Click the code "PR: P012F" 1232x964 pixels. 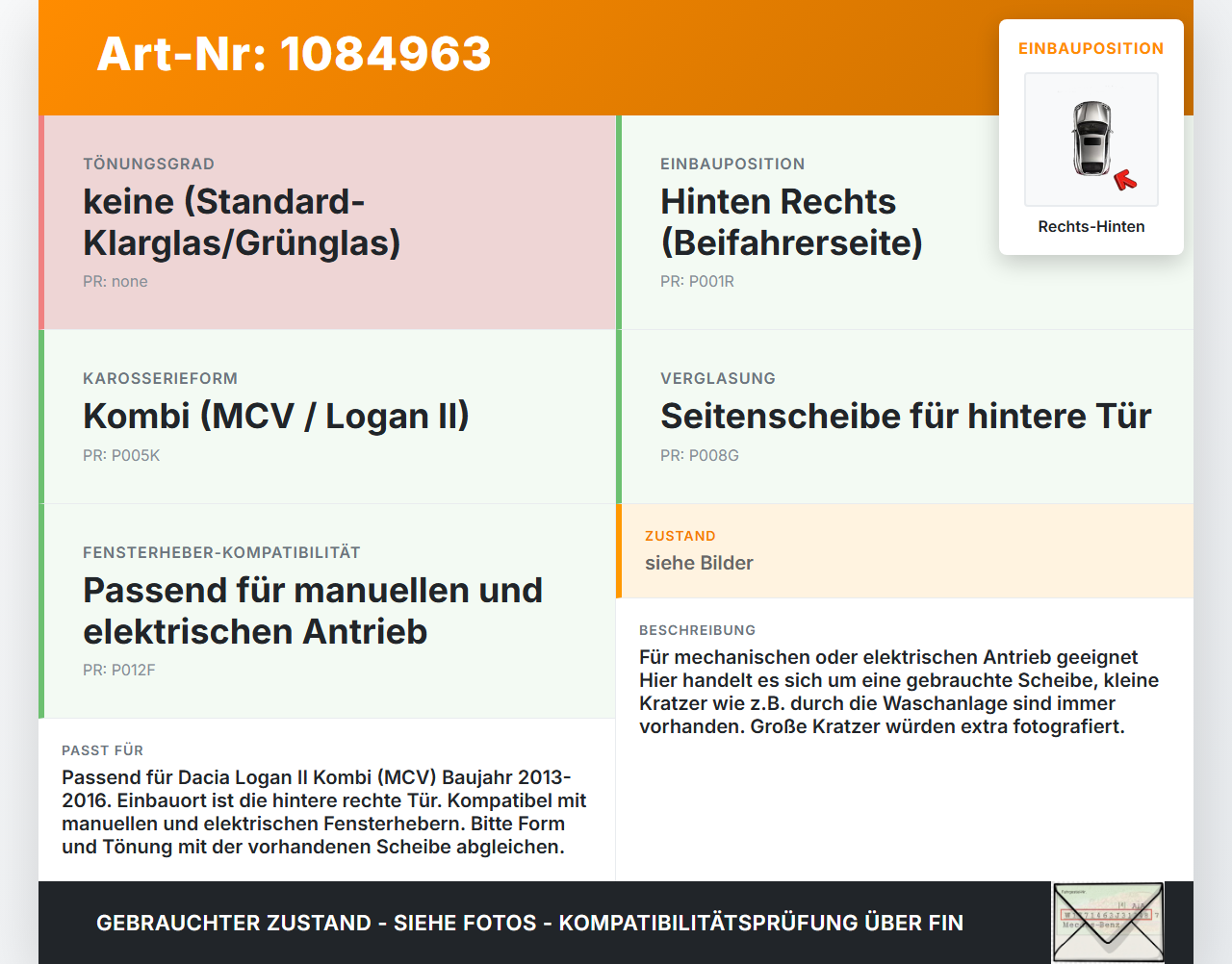pyautogui.click(x=118, y=670)
